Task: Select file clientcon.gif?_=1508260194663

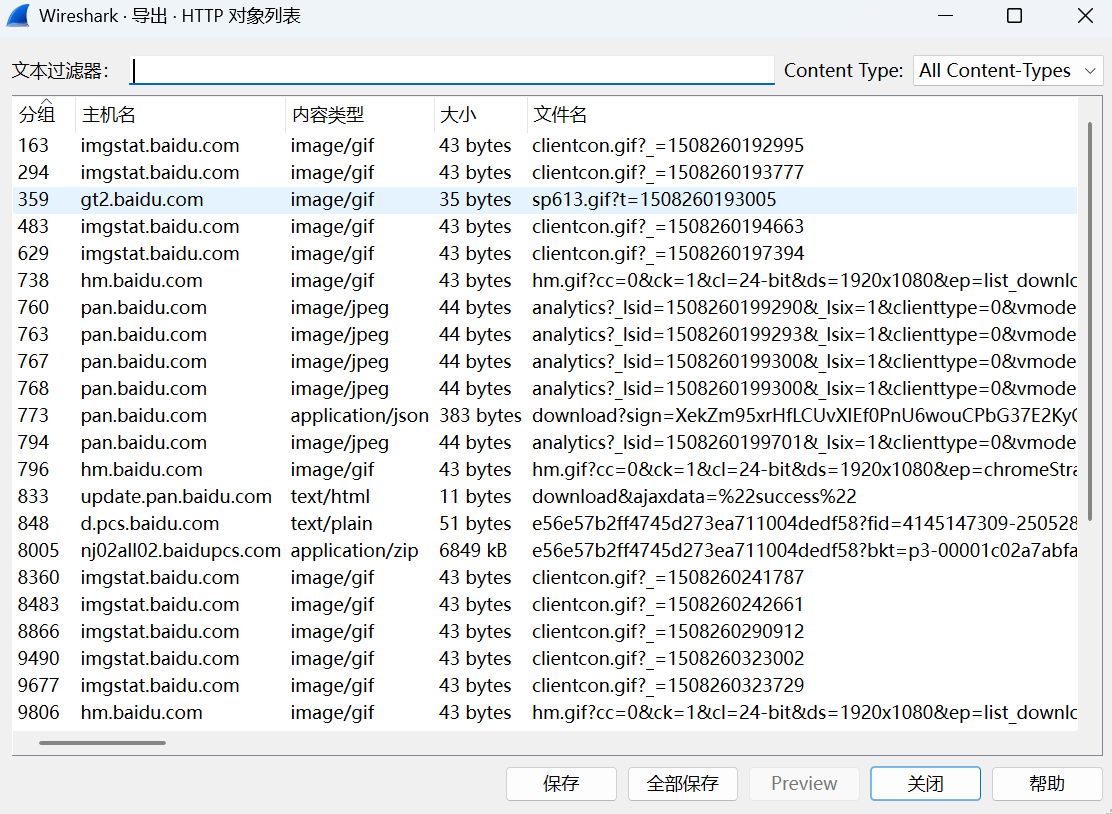Action: tap(668, 227)
